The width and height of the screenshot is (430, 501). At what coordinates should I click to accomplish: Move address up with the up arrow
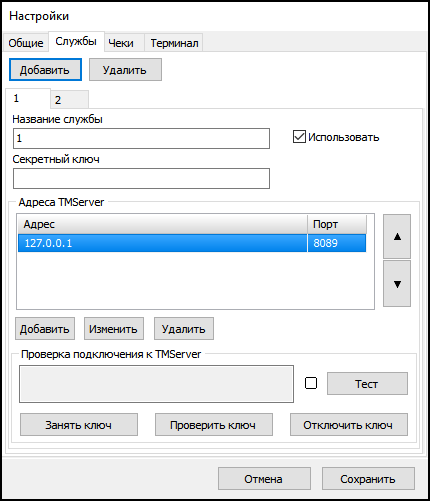click(x=397, y=237)
